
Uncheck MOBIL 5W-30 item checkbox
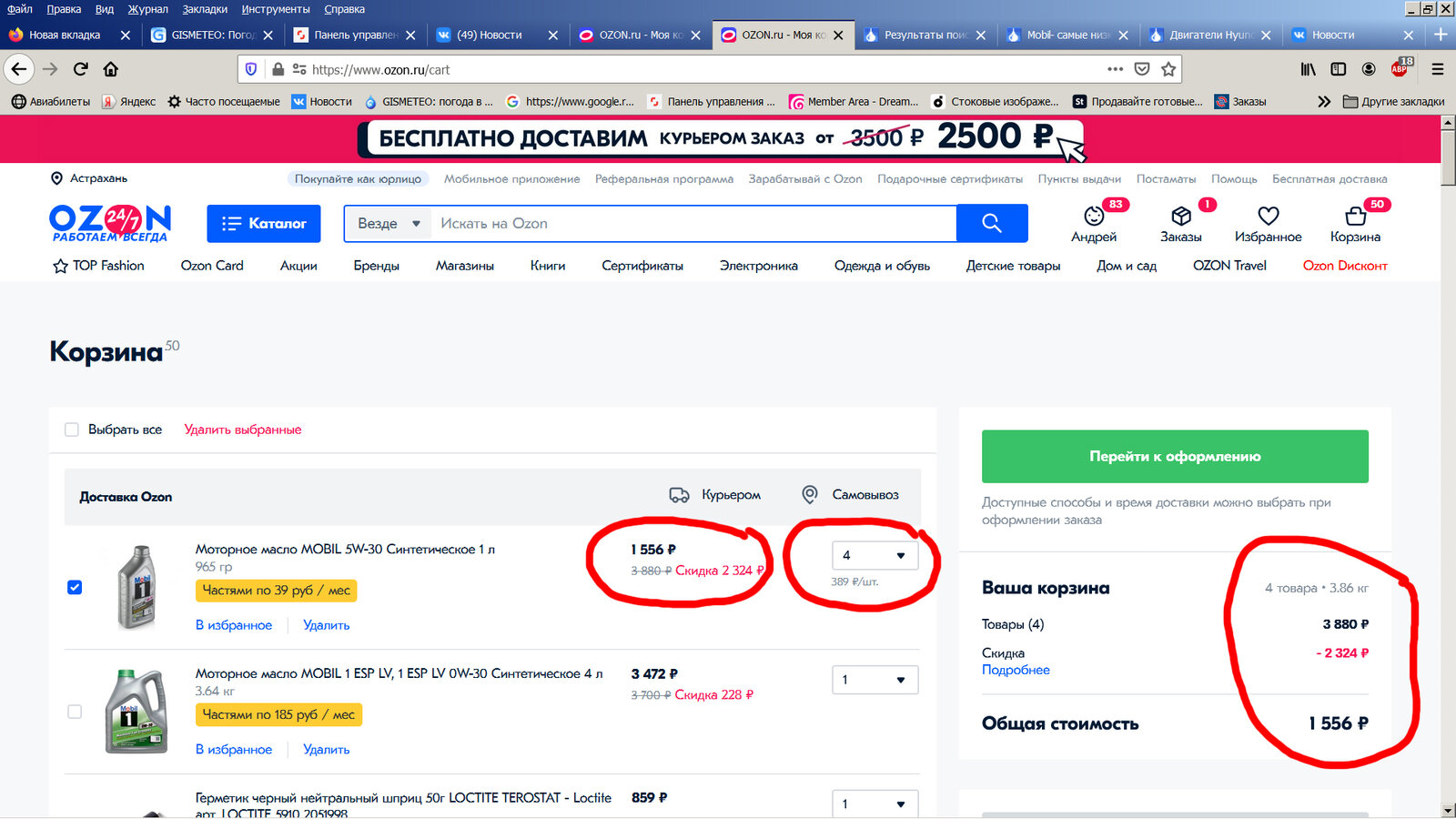click(x=75, y=588)
